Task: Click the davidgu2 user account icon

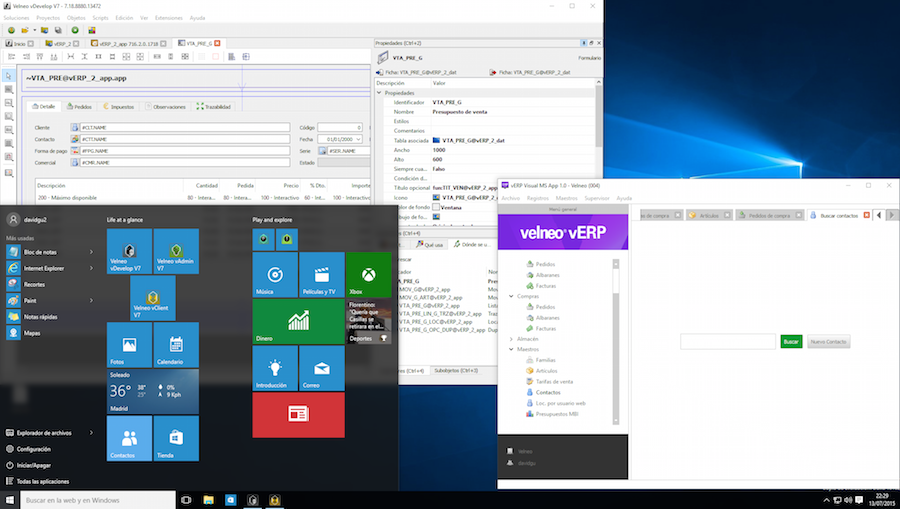Action: (x=13, y=219)
